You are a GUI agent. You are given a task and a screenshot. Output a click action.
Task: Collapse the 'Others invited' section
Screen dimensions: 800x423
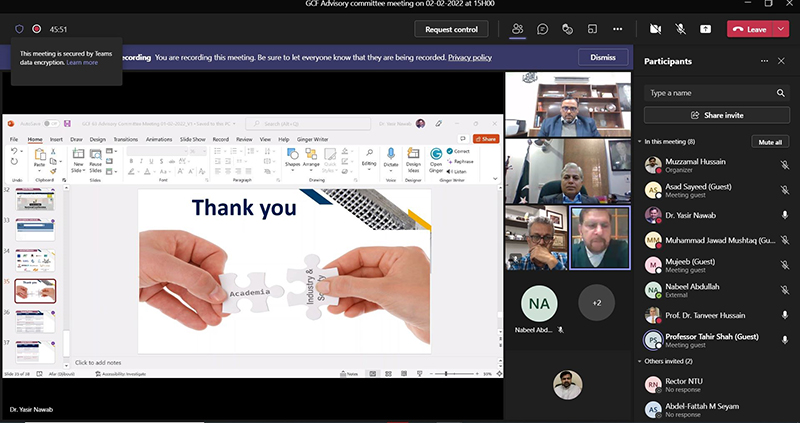tap(640, 361)
